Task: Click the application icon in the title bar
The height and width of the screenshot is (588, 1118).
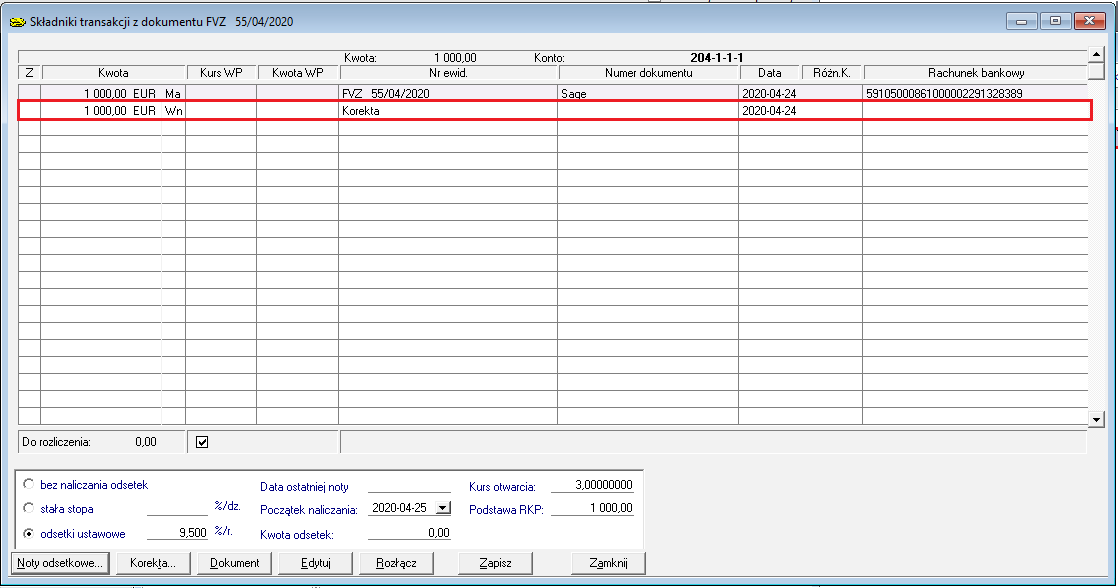Action: 17,22
